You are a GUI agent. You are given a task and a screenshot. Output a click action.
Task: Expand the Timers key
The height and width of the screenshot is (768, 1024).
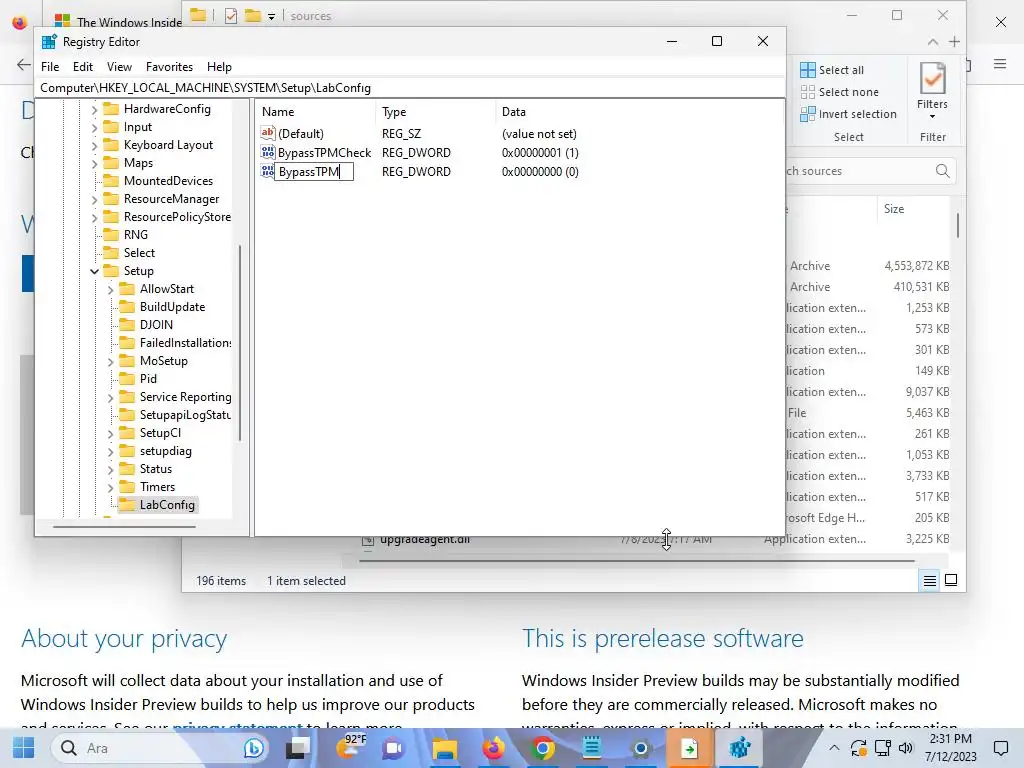[110, 487]
